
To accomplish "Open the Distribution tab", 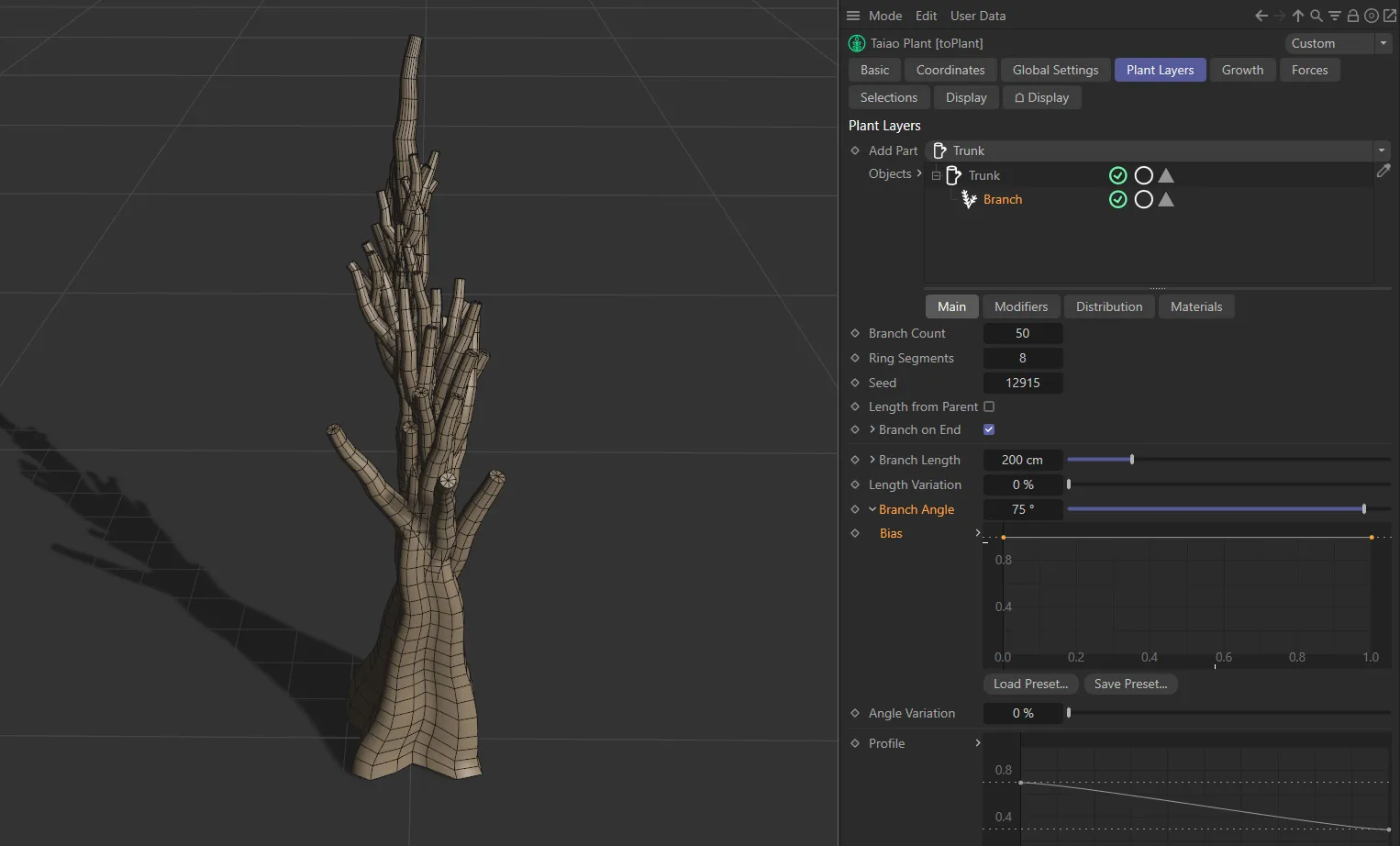I will click(1108, 306).
